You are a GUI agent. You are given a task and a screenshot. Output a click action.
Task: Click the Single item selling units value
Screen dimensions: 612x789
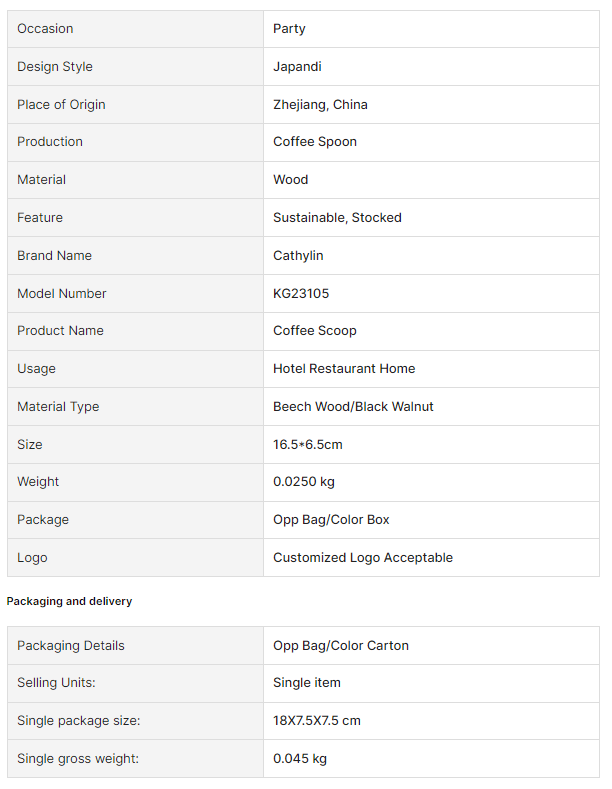(x=307, y=683)
